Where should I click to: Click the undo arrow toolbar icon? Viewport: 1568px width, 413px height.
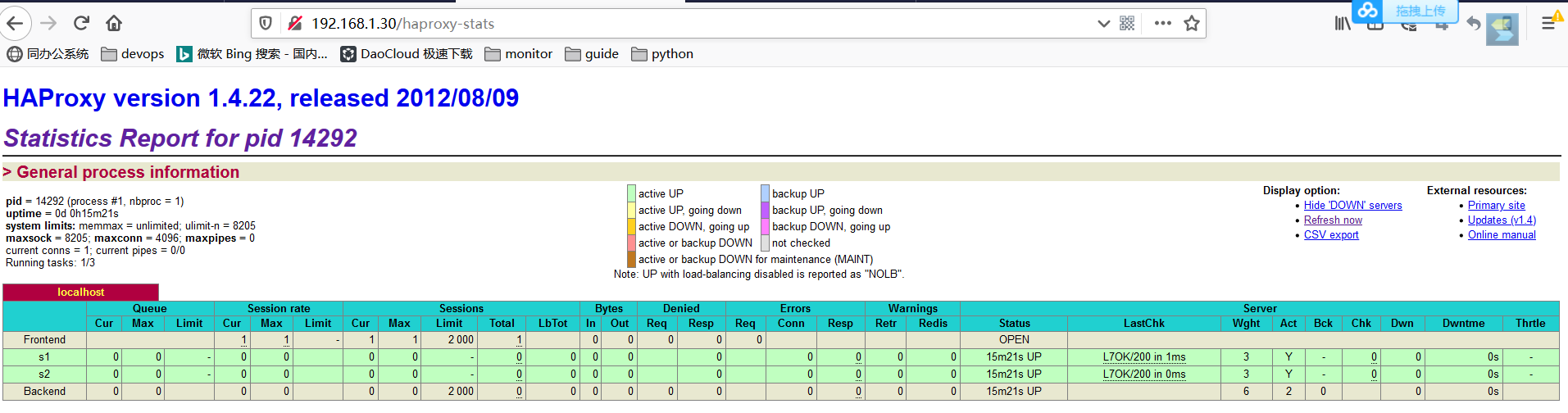(x=1473, y=24)
